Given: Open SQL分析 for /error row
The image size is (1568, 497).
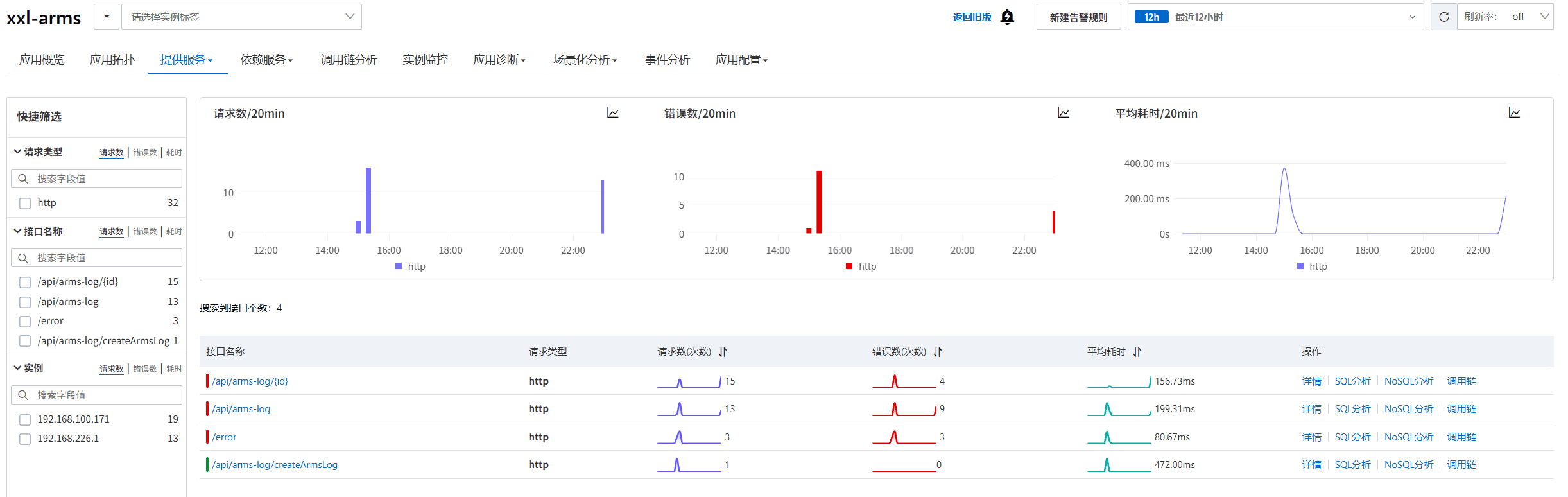Looking at the screenshot, I should click(1352, 437).
